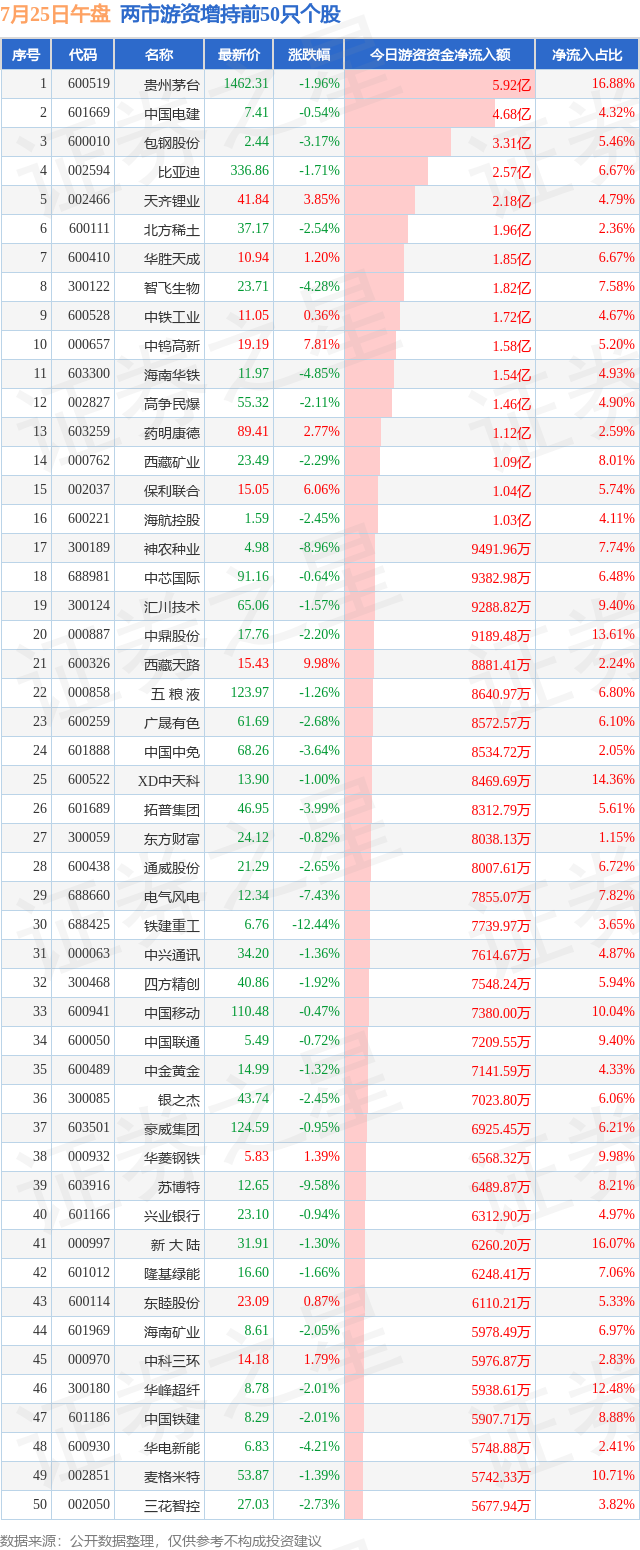Screen dimensions: 640x1550
Task: Click the 中国中免 stock name
Action: (172, 751)
